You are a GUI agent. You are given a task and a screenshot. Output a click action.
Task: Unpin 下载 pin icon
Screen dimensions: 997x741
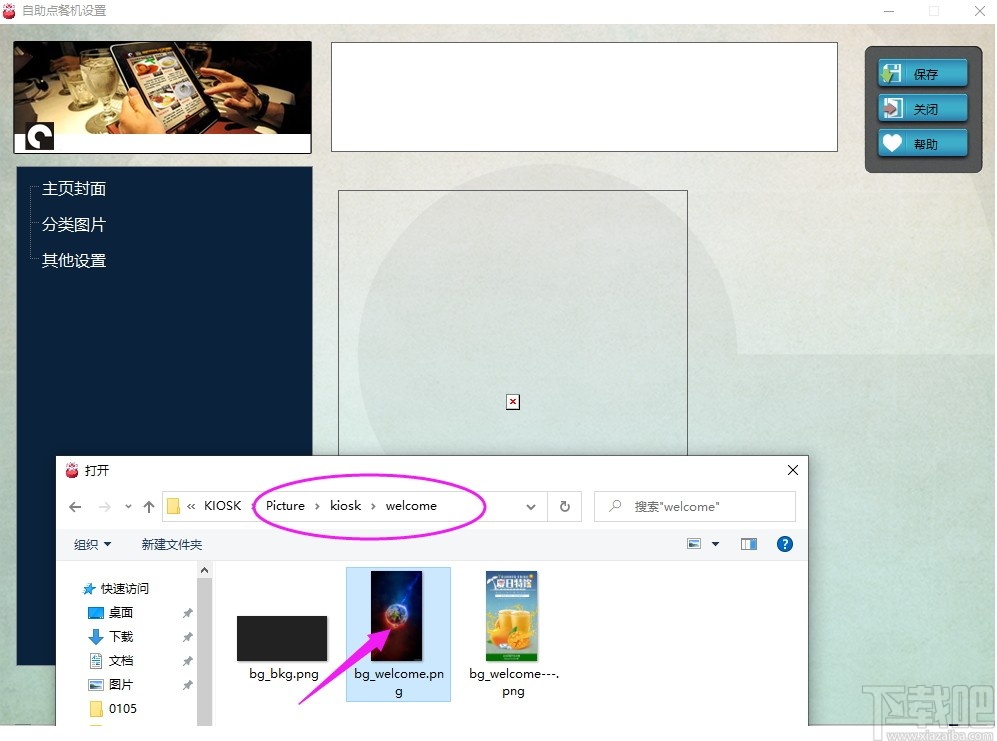(x=188, y=637)
